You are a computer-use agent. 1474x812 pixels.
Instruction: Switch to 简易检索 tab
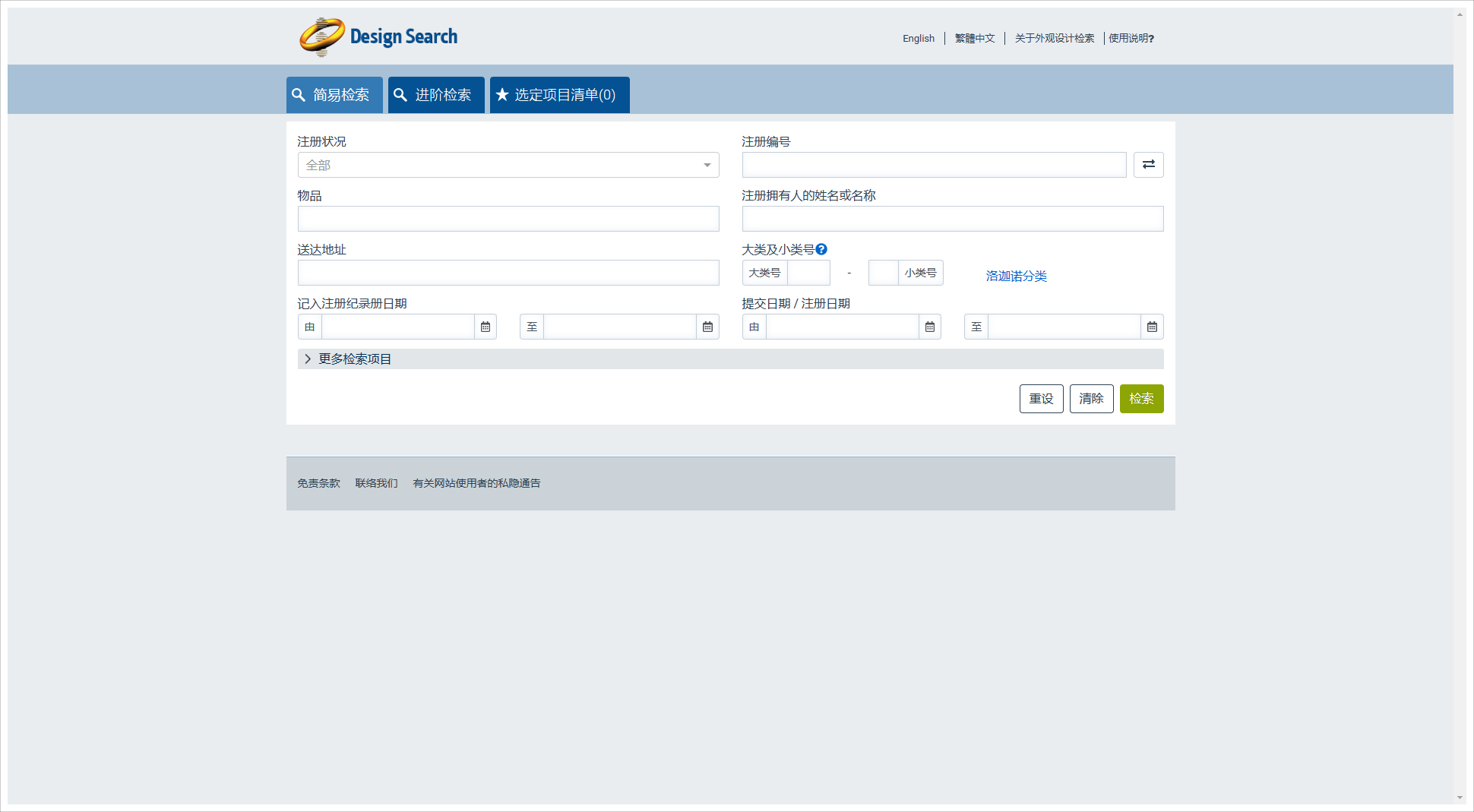(x=334, y=95)
